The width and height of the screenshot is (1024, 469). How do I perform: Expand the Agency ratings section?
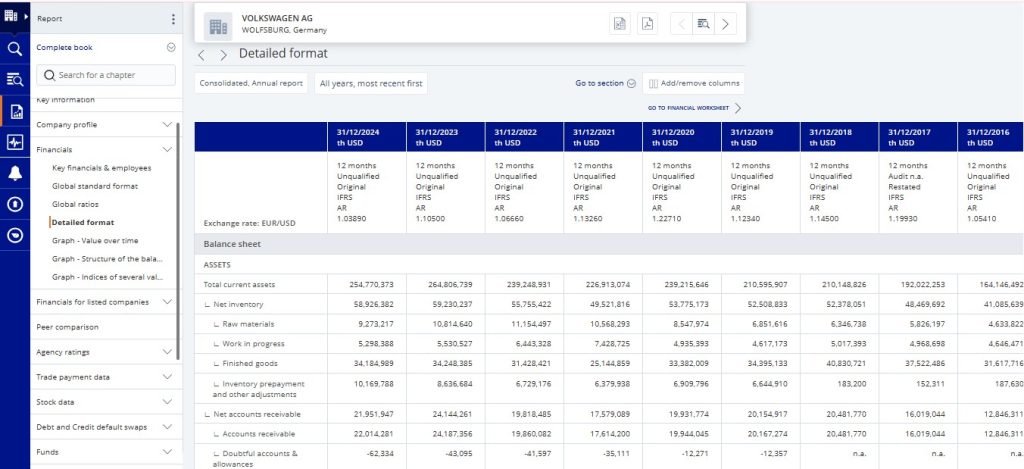[167, 352]
